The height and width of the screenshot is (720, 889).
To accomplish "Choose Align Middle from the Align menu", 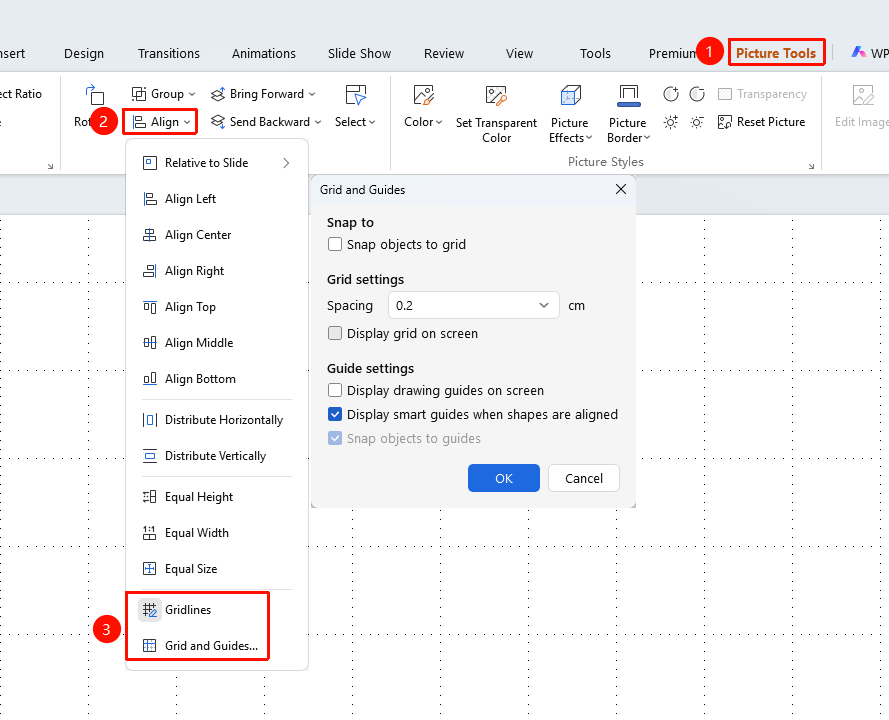I will point(217,343).
